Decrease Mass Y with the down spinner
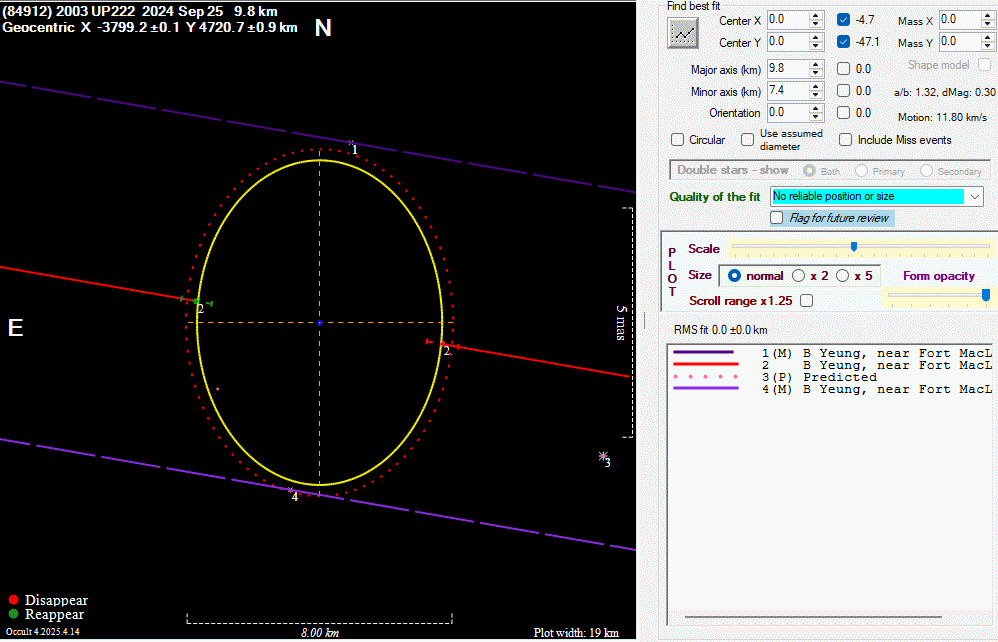This screenshot has width=998, height=642. (x=987, y=46)
